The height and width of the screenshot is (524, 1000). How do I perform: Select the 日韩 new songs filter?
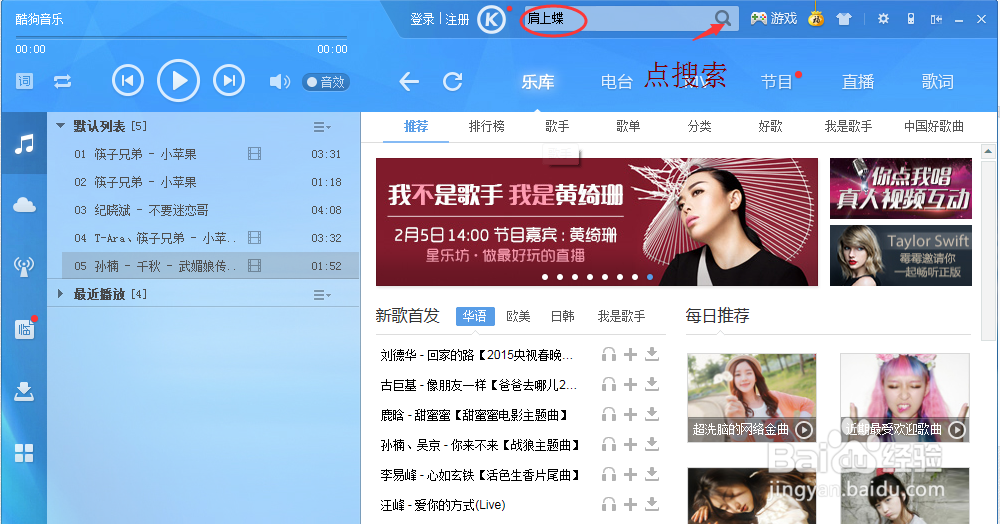point(562,316)
